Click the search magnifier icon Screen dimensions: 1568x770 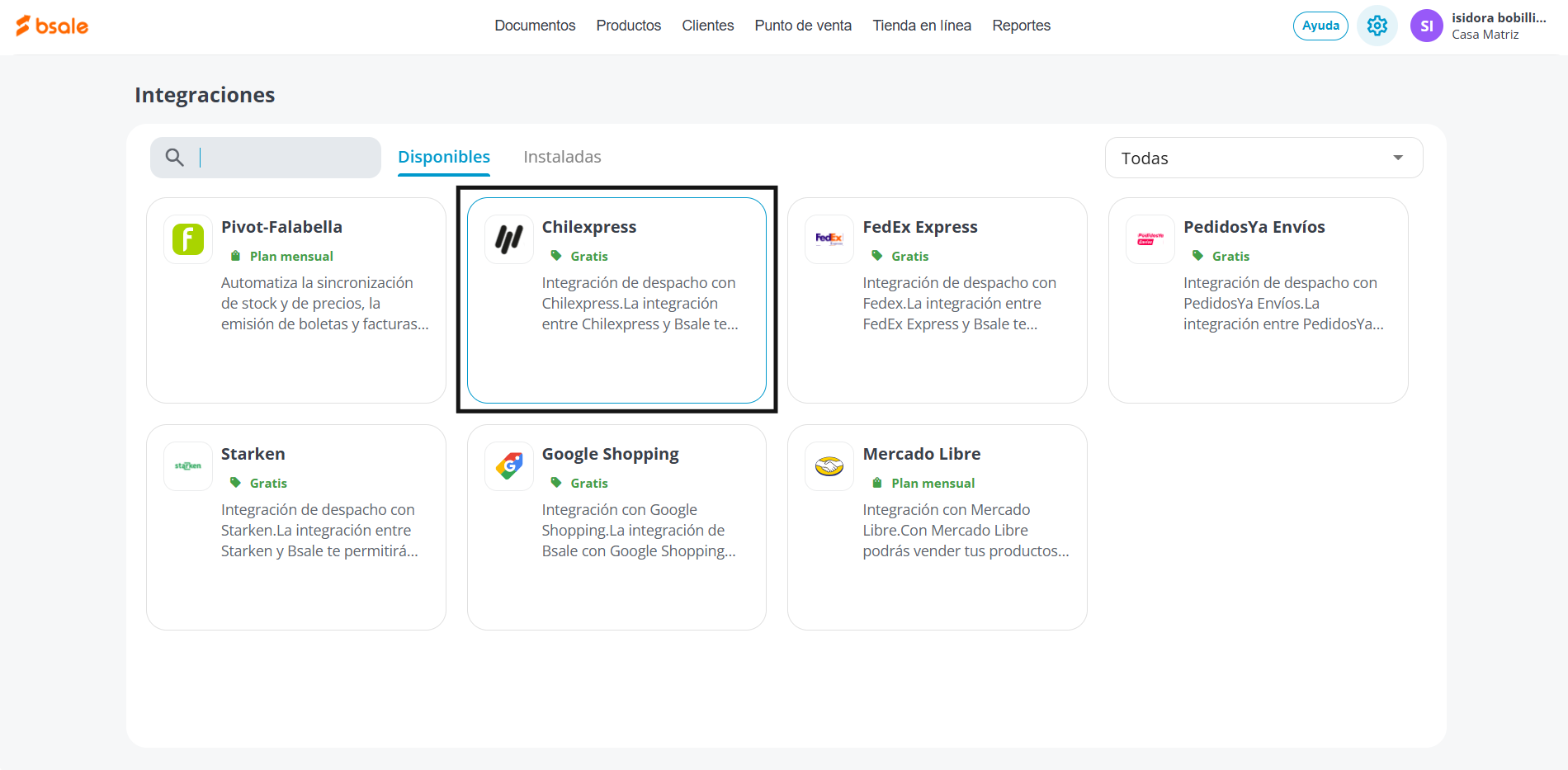pyautogui.click(x=174, y=157)
